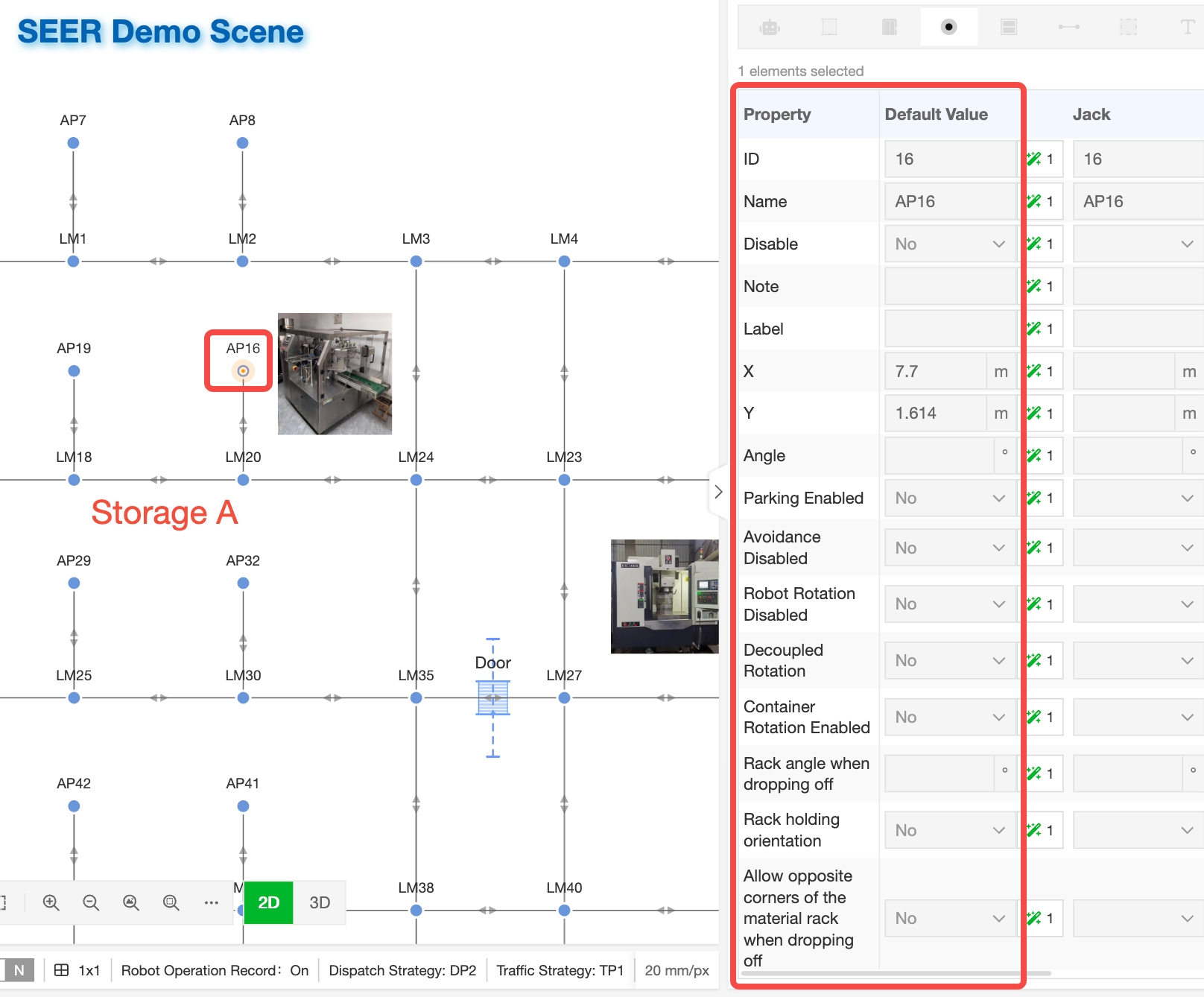Select the point element type icon
Viewport: 1204px width, 997px height.
tap(948, 28)
